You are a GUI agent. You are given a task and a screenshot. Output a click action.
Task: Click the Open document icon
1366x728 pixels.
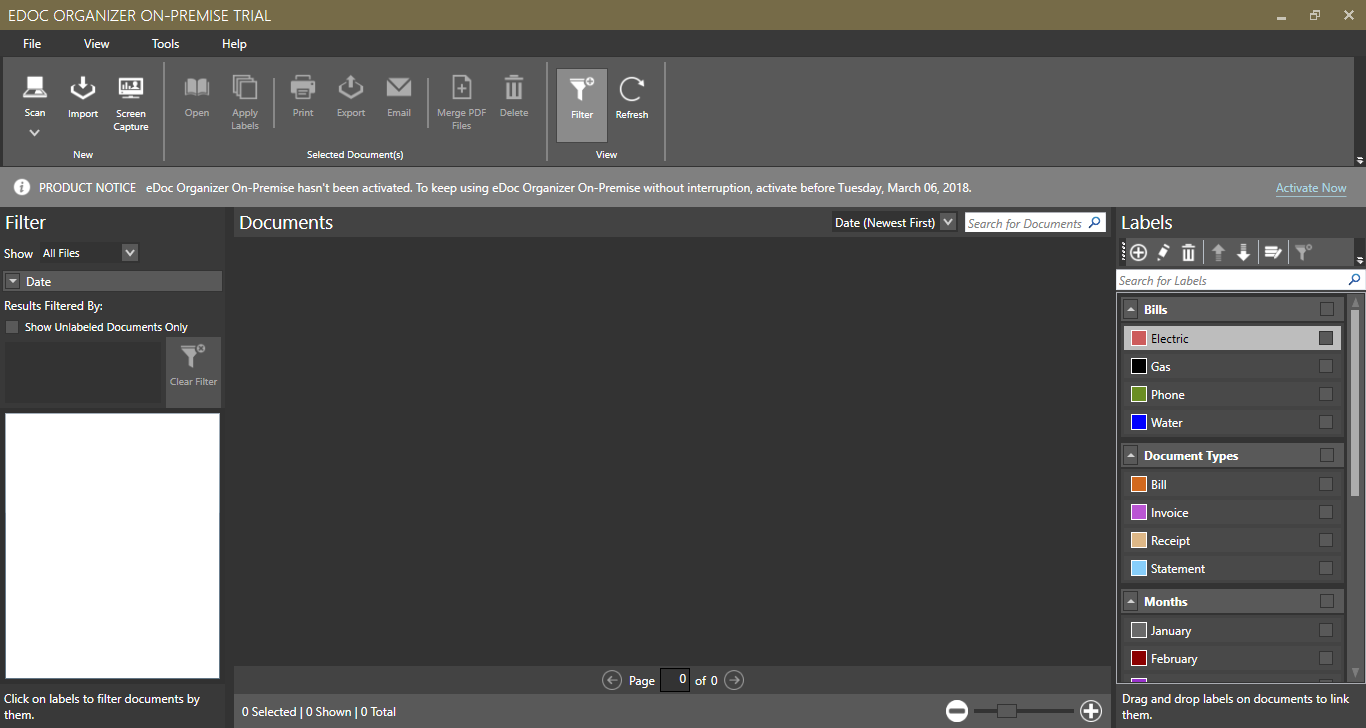[x=197, y=87]
